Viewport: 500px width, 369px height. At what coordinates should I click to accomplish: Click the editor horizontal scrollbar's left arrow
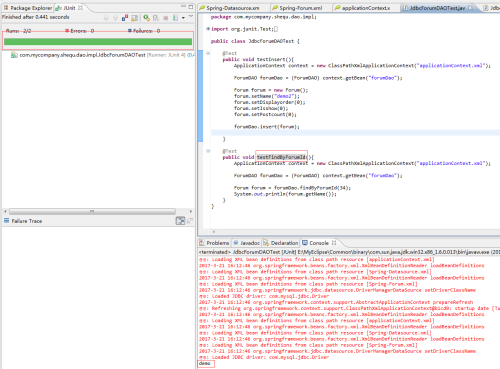[214, 232]
